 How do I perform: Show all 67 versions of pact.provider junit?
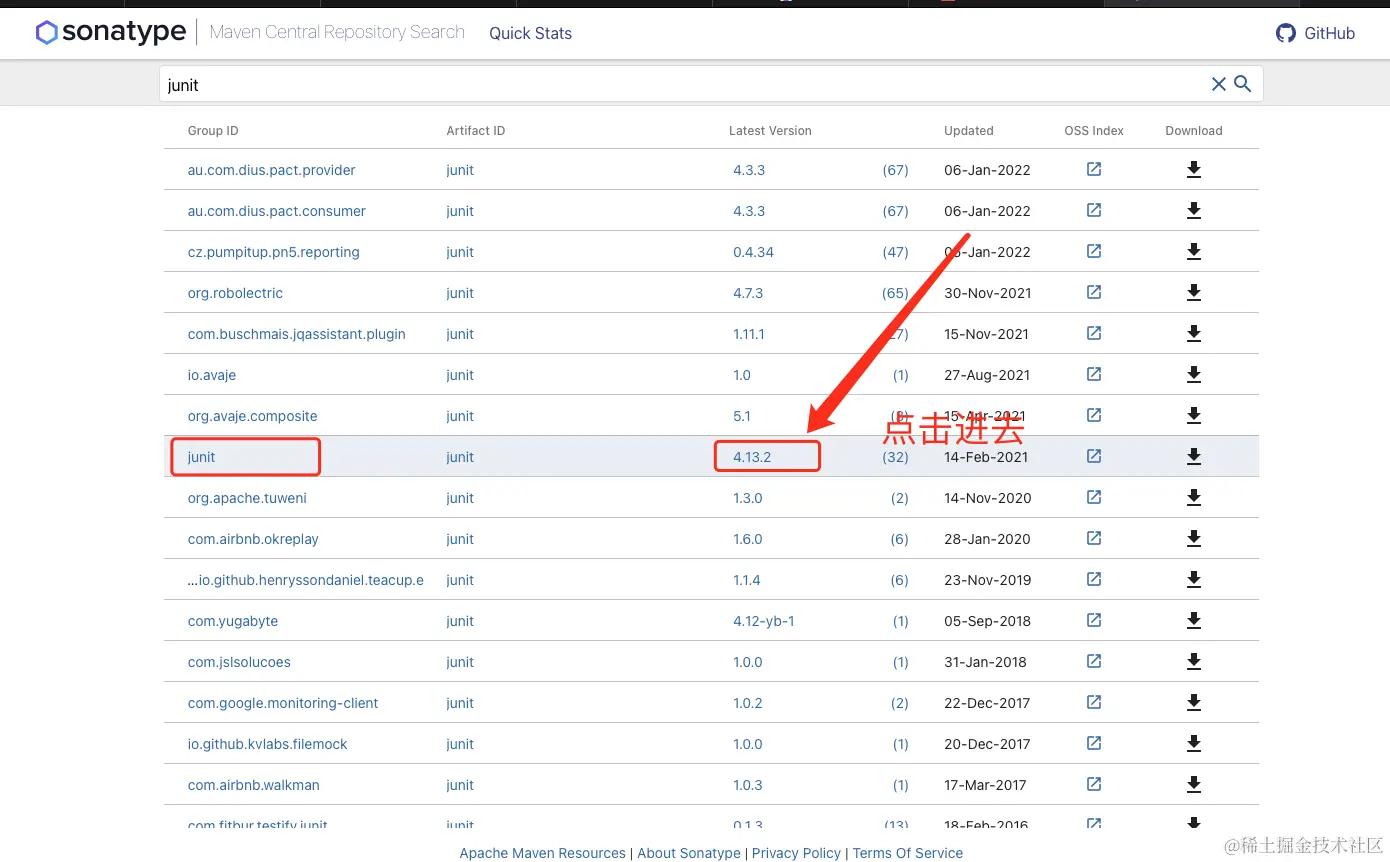896,170
